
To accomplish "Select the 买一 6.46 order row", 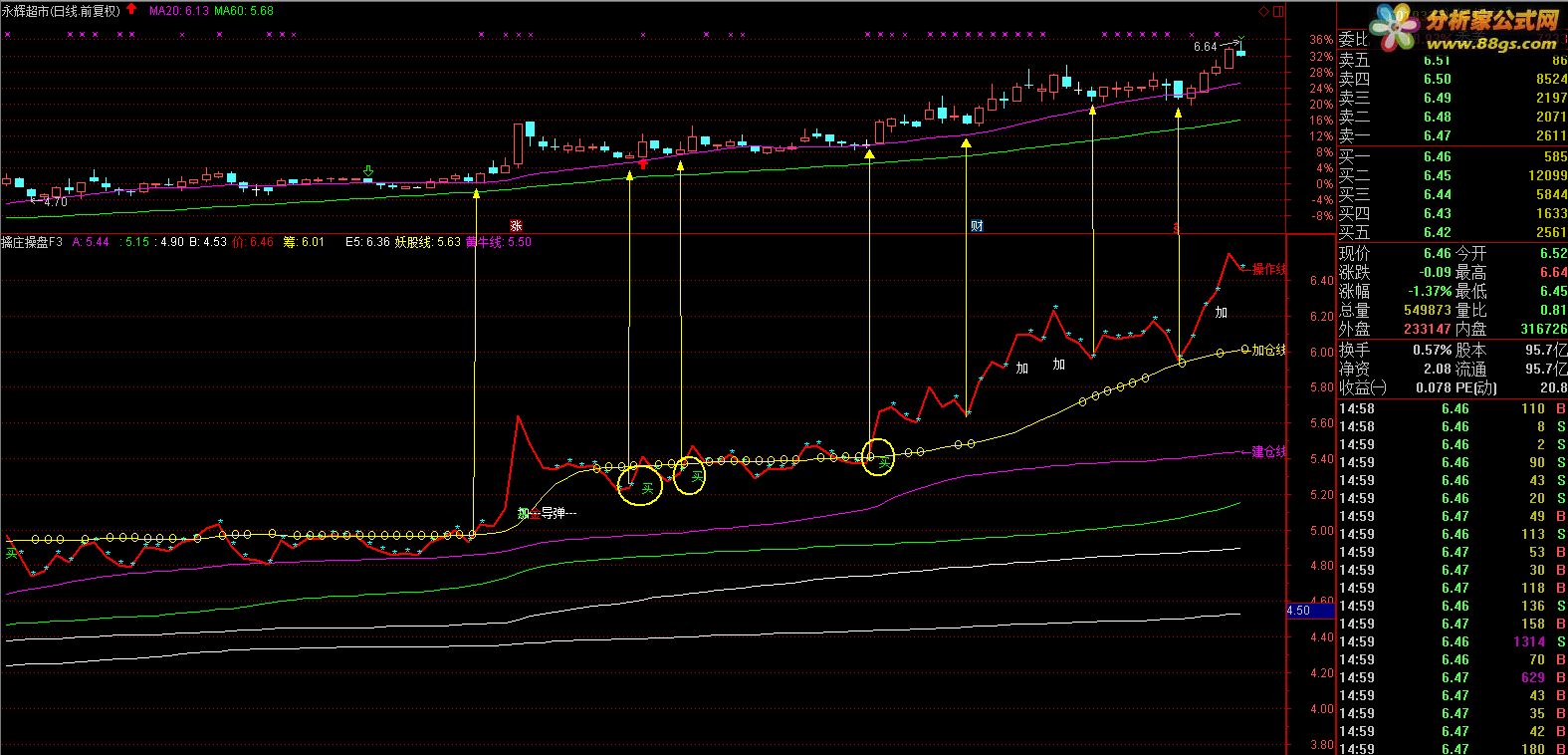I will (x=1453, y=156).
